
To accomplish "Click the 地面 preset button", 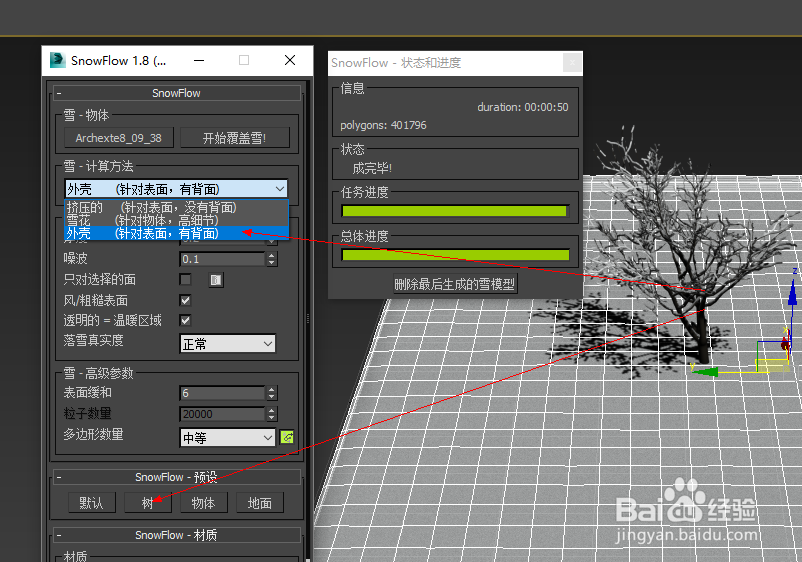I will tap(259, 503).
